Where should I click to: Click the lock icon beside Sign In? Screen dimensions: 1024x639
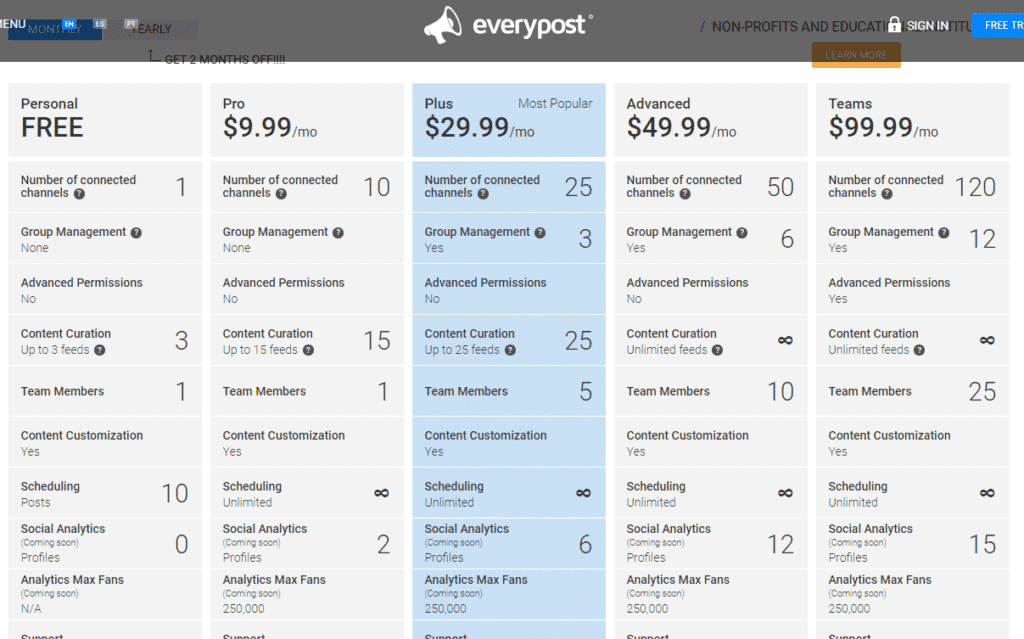tap(895, 25)
